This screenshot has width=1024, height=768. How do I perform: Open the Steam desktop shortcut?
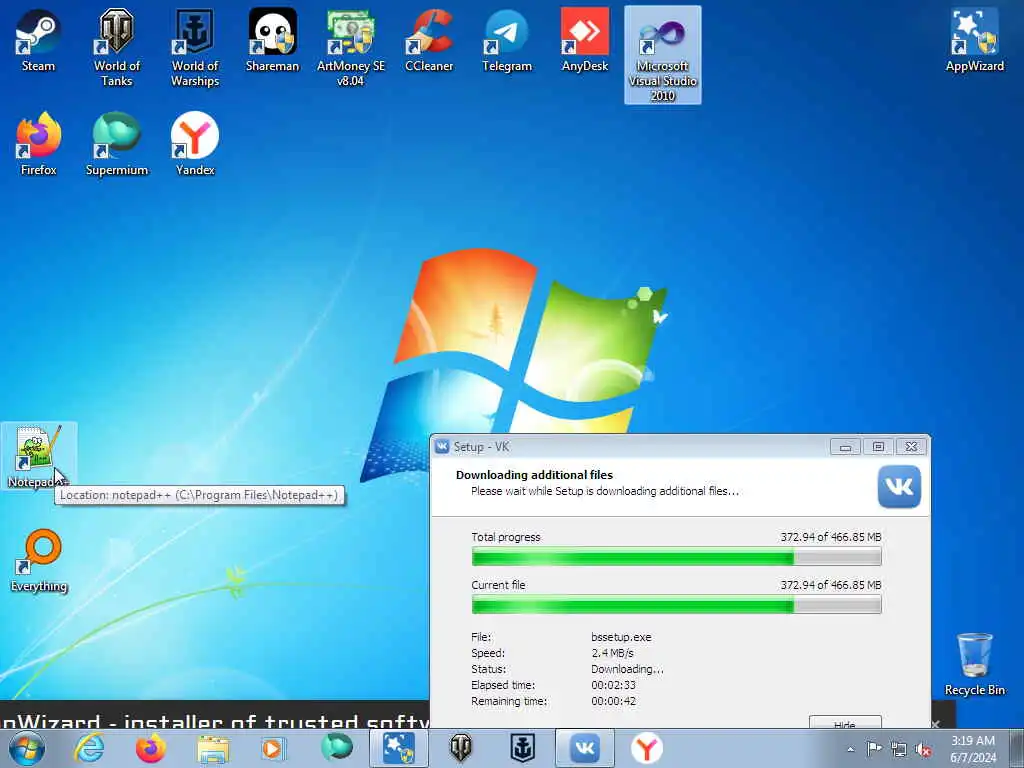(x=38, y=40)
